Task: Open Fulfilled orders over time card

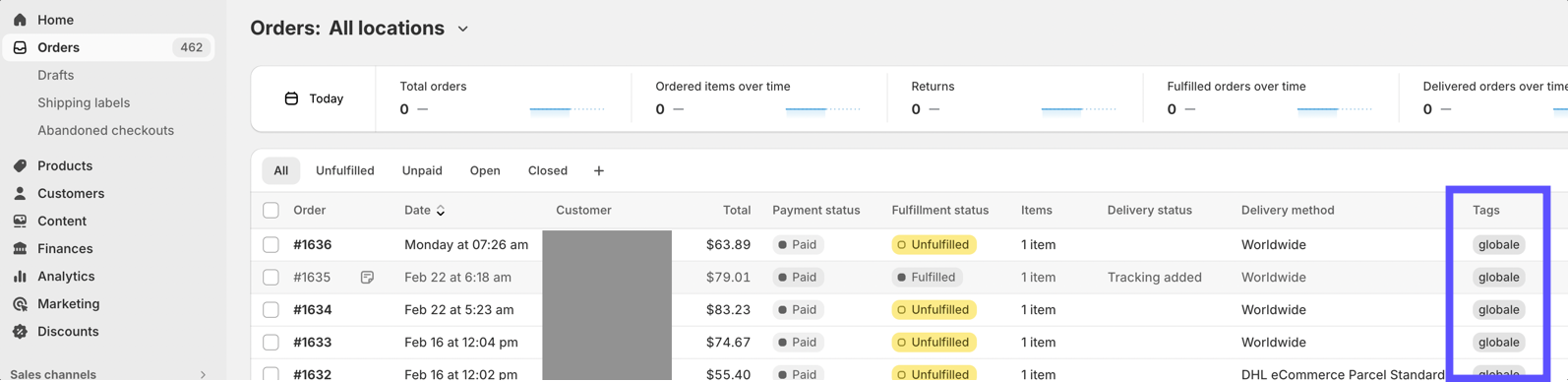Action: pos(1270,98)
